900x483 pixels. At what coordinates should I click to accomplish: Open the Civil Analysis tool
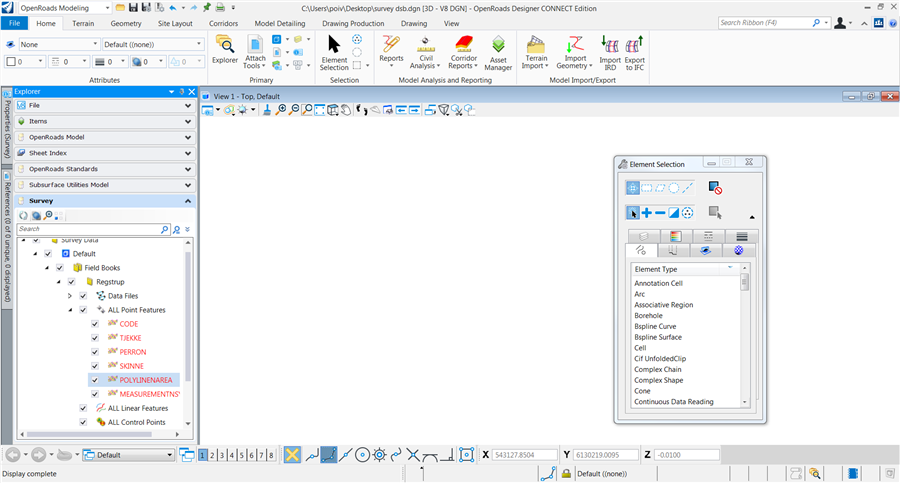(x=426, y=49)
